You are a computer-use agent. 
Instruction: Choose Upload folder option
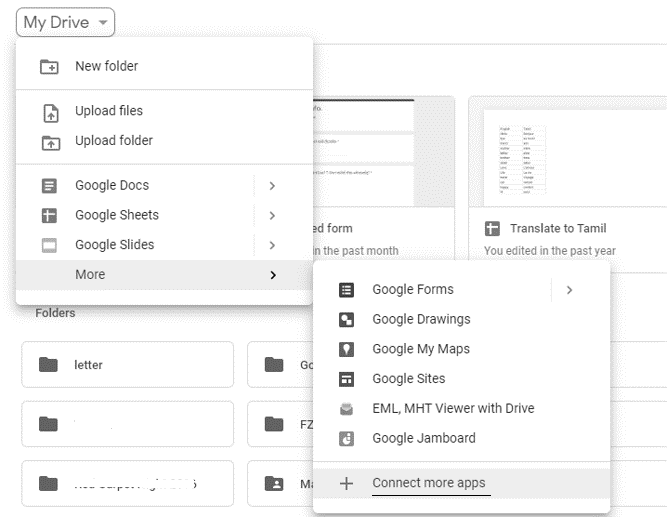click(x=114, y=140)
